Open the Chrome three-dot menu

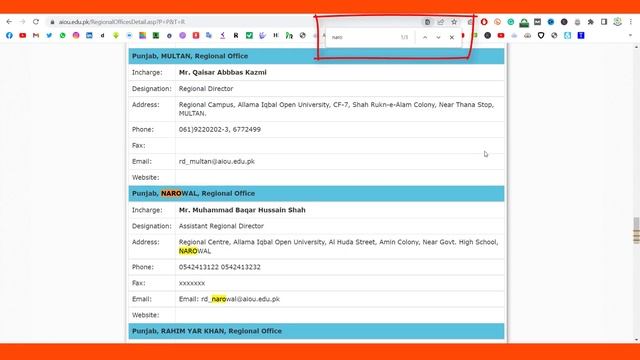(x=631, y=22)
